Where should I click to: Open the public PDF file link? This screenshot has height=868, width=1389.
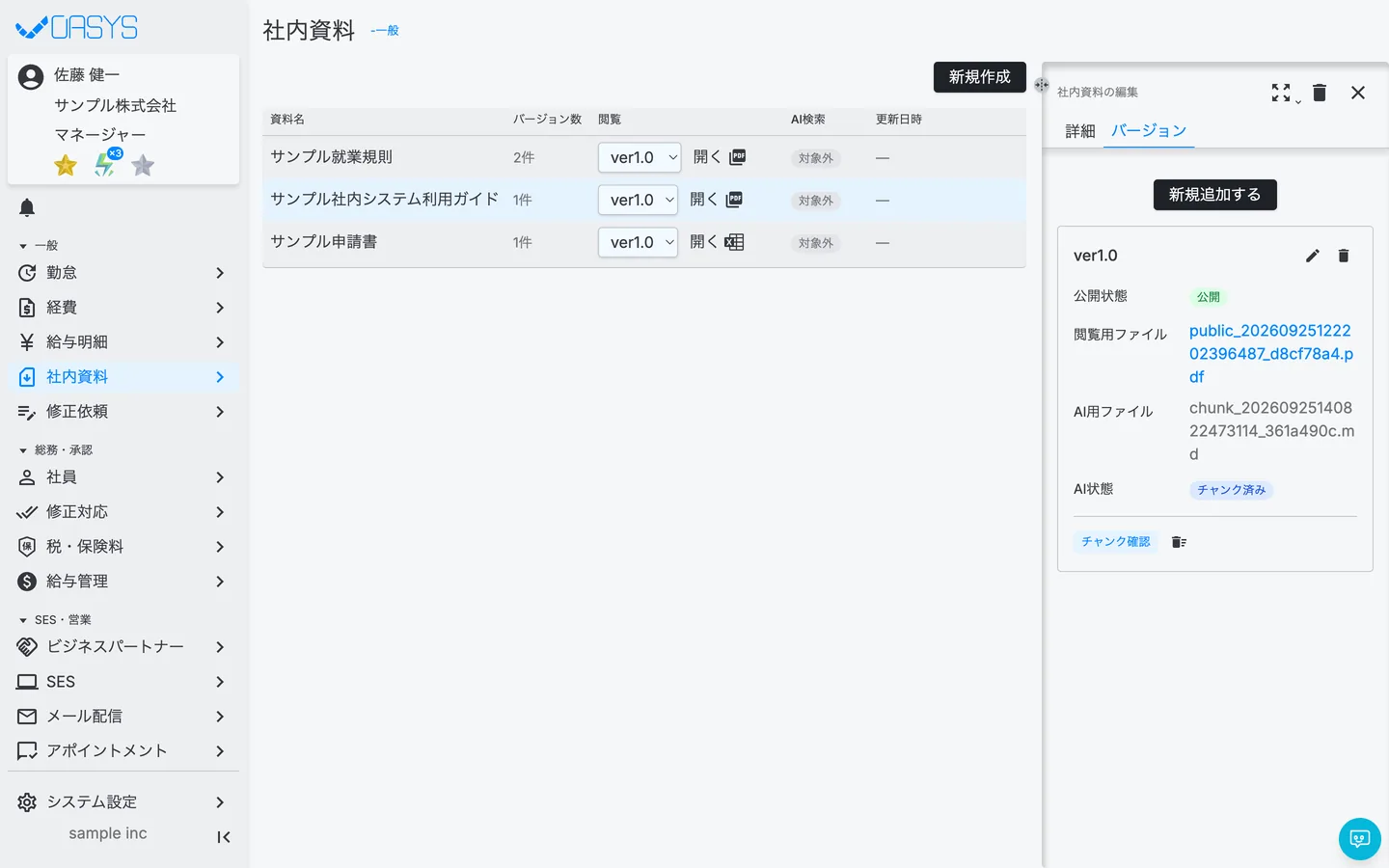pyautogui.click(x=1271, y=354)
